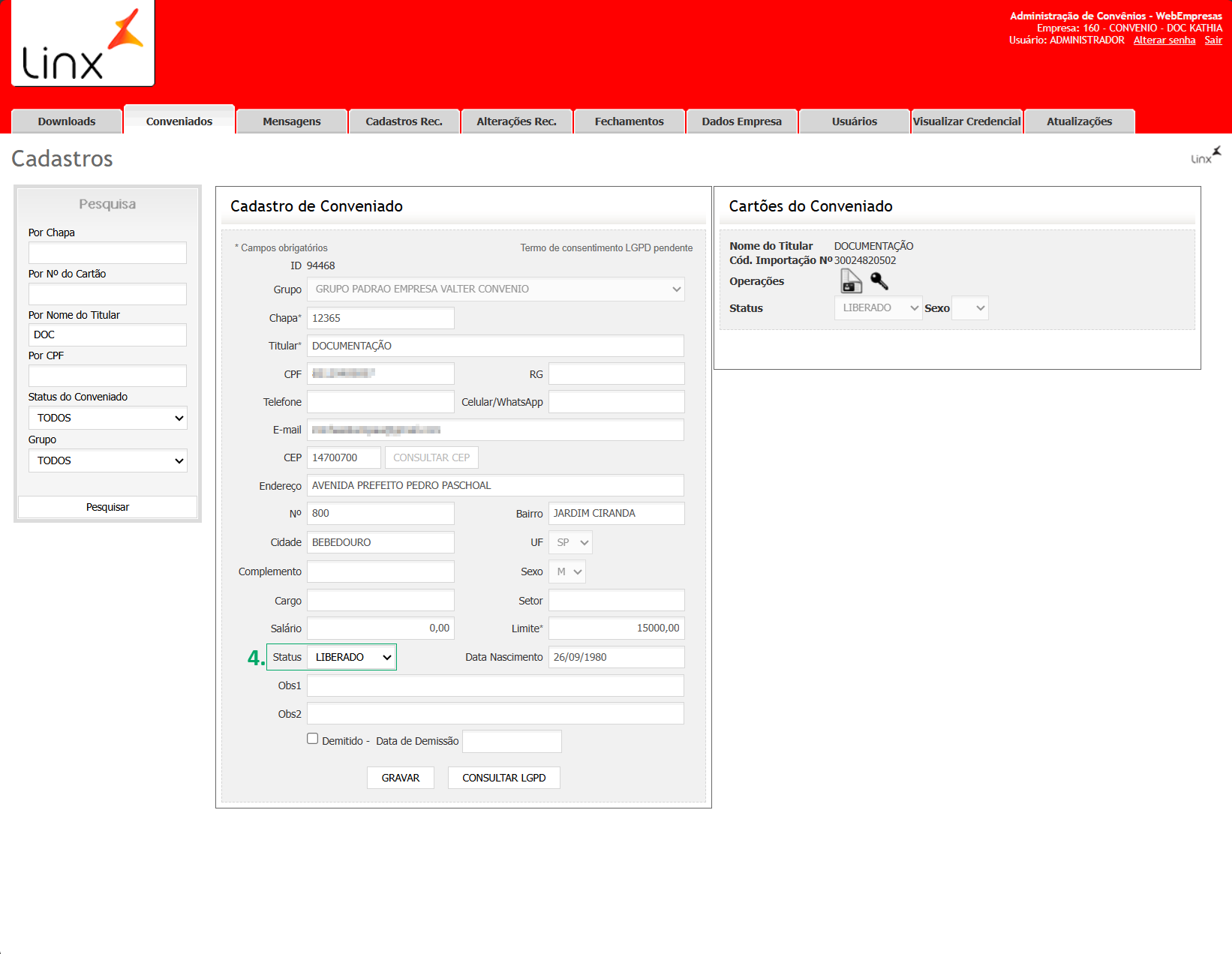Viewport: 1232px width, 954px height.
Task: Open the Grupo dropdown in Cadastro de Conveniado
Action: pos(496,289)
